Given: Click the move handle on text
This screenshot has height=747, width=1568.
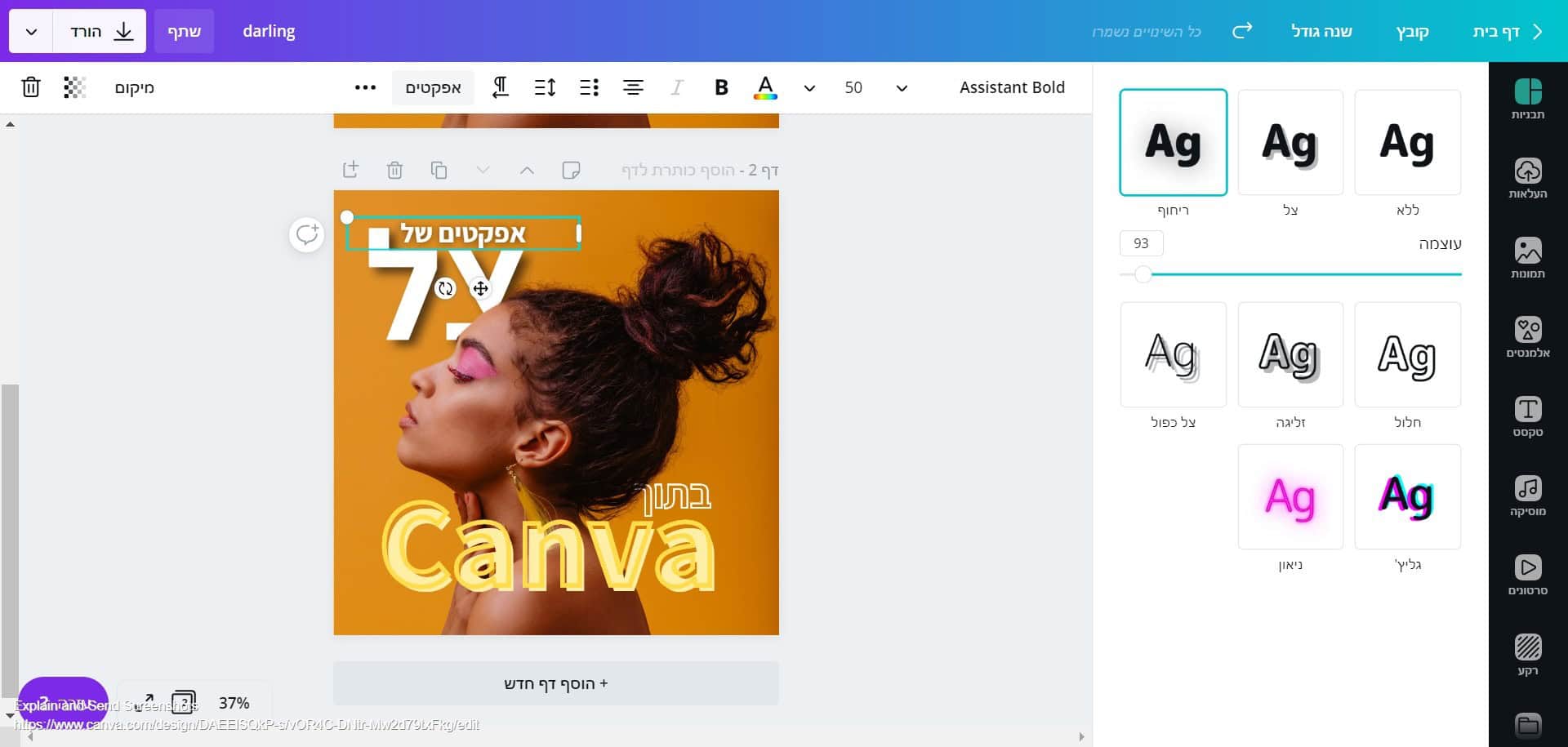Looking at the screenshot, I should click(480, 288).
